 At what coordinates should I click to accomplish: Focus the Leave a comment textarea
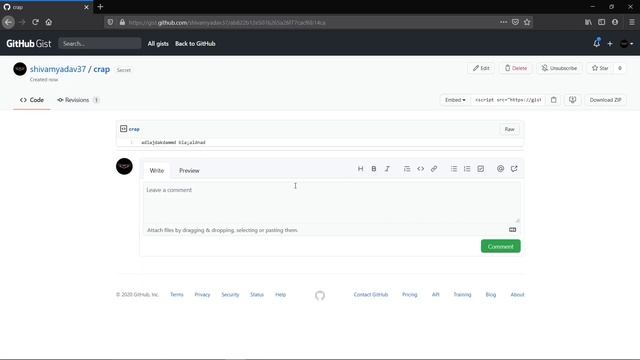click(x=332, y=202)
